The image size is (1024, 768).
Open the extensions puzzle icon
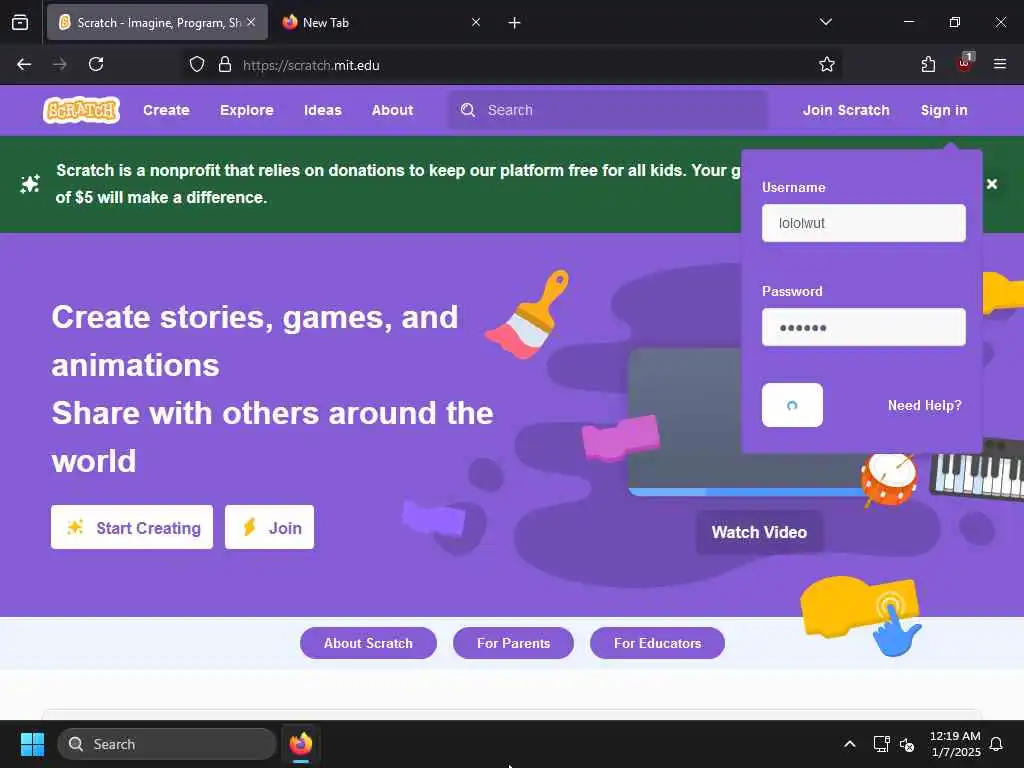929,65
